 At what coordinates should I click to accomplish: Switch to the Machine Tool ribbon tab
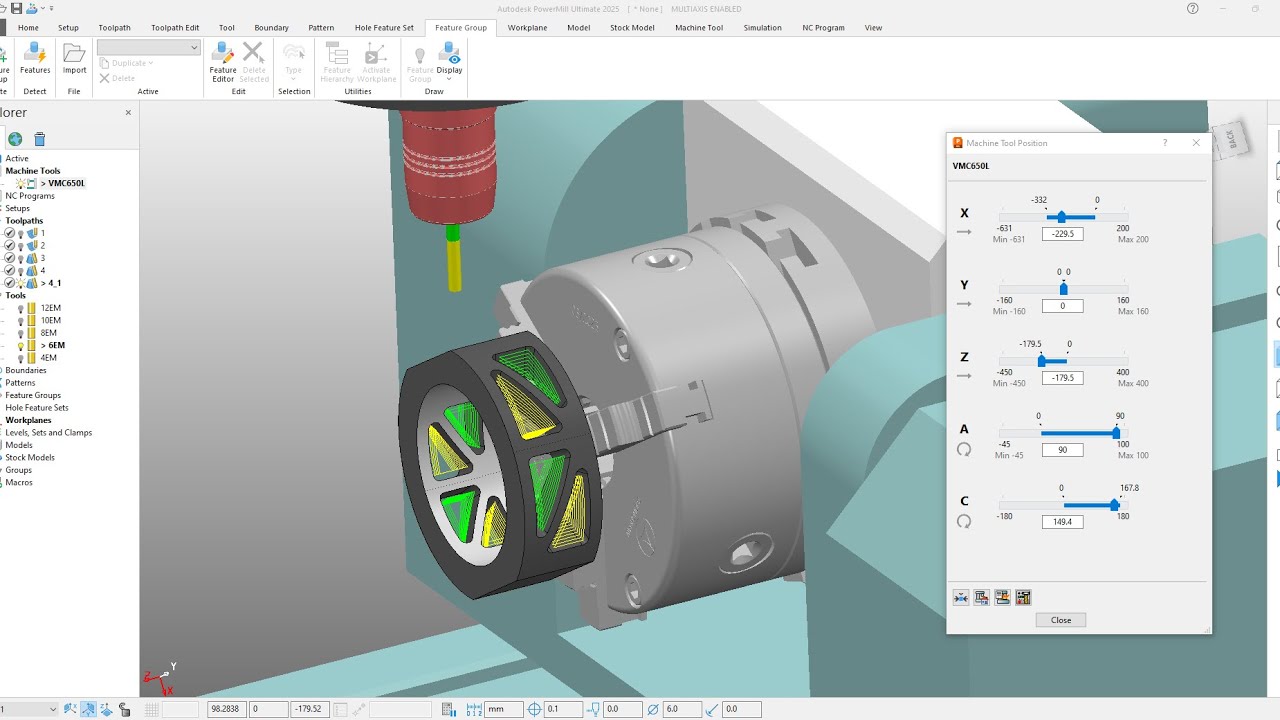click(699, 28)
